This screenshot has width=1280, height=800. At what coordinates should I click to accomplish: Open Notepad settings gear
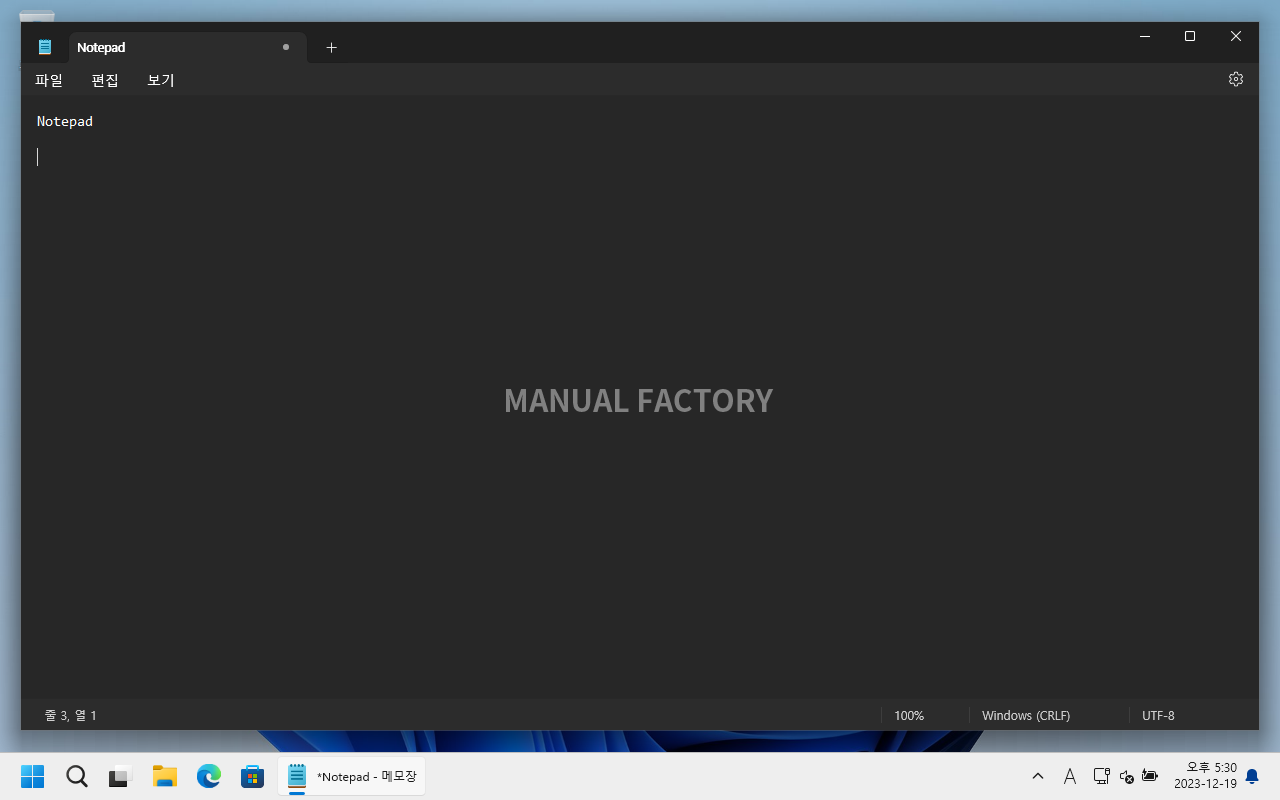pos(1236,79)
